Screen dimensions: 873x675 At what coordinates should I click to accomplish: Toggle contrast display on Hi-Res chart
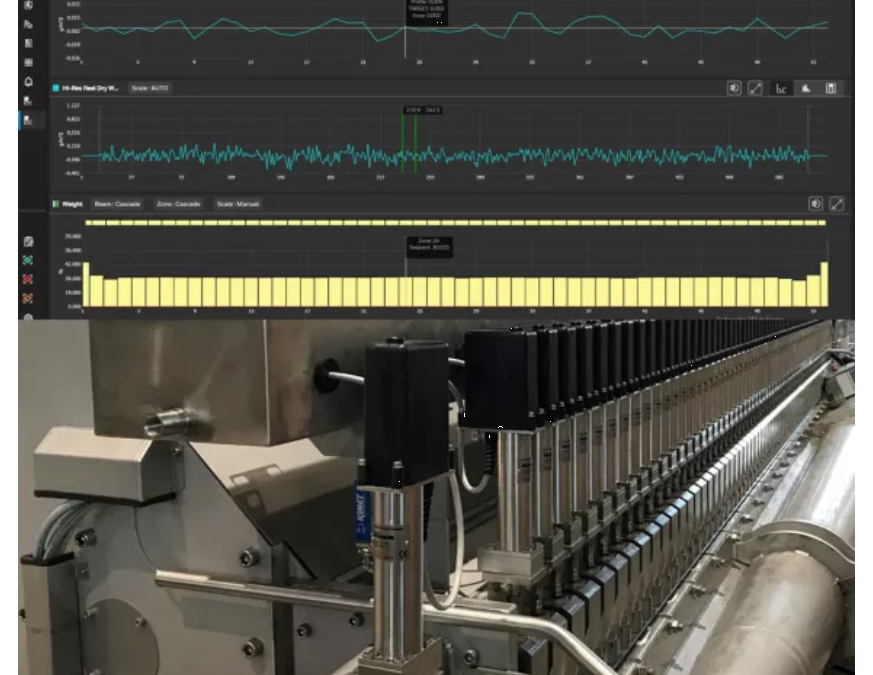tap(734, 88)
